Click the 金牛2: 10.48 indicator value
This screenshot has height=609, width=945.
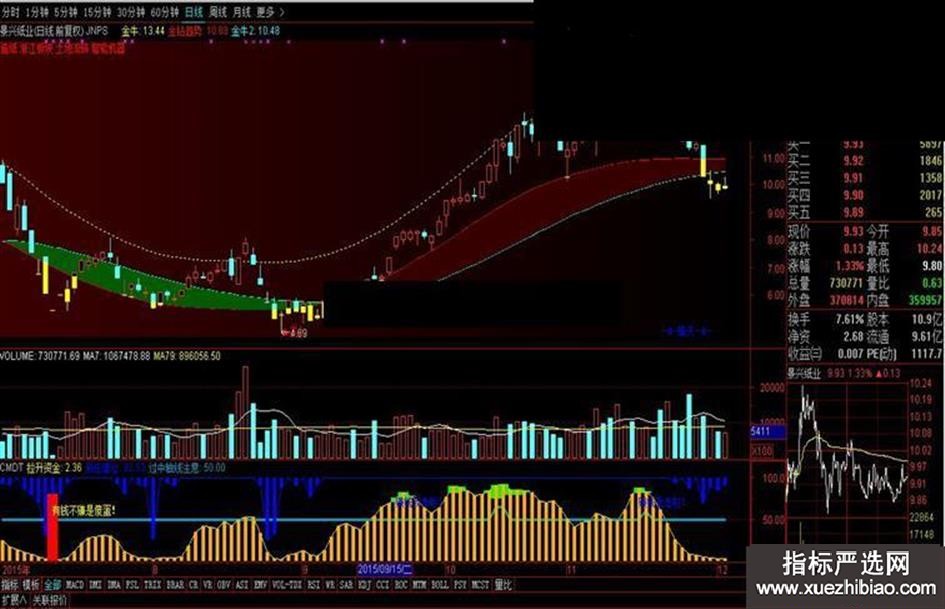coord(255,31)
